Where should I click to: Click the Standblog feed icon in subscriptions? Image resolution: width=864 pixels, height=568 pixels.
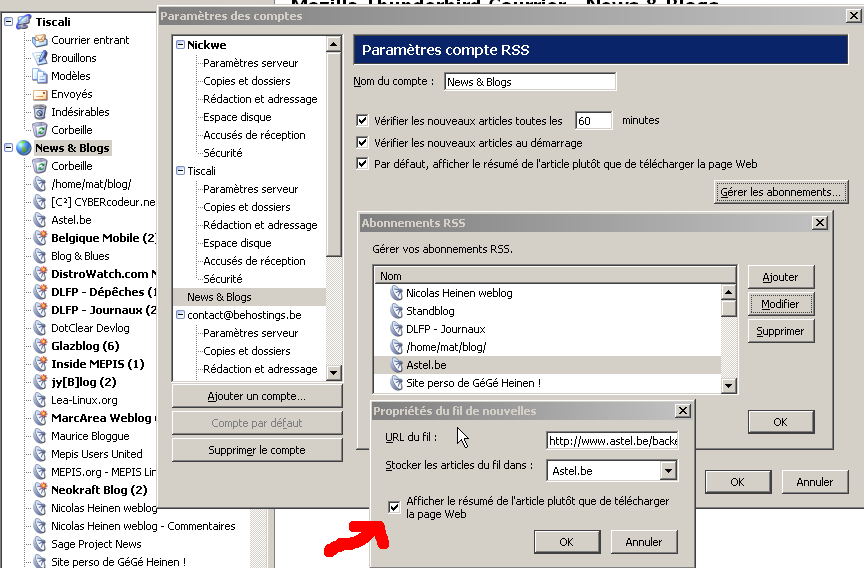pos(392,311)
